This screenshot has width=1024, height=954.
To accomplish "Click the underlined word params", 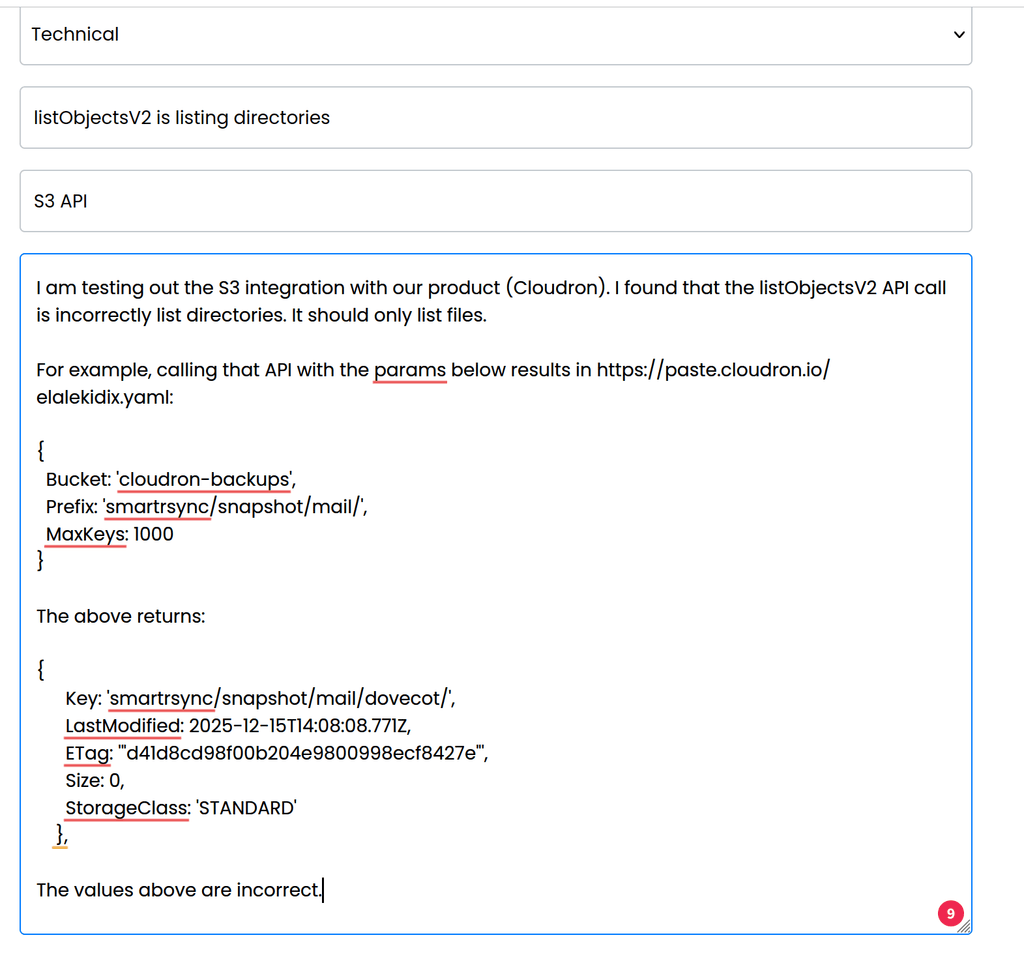I will [410, 369].
